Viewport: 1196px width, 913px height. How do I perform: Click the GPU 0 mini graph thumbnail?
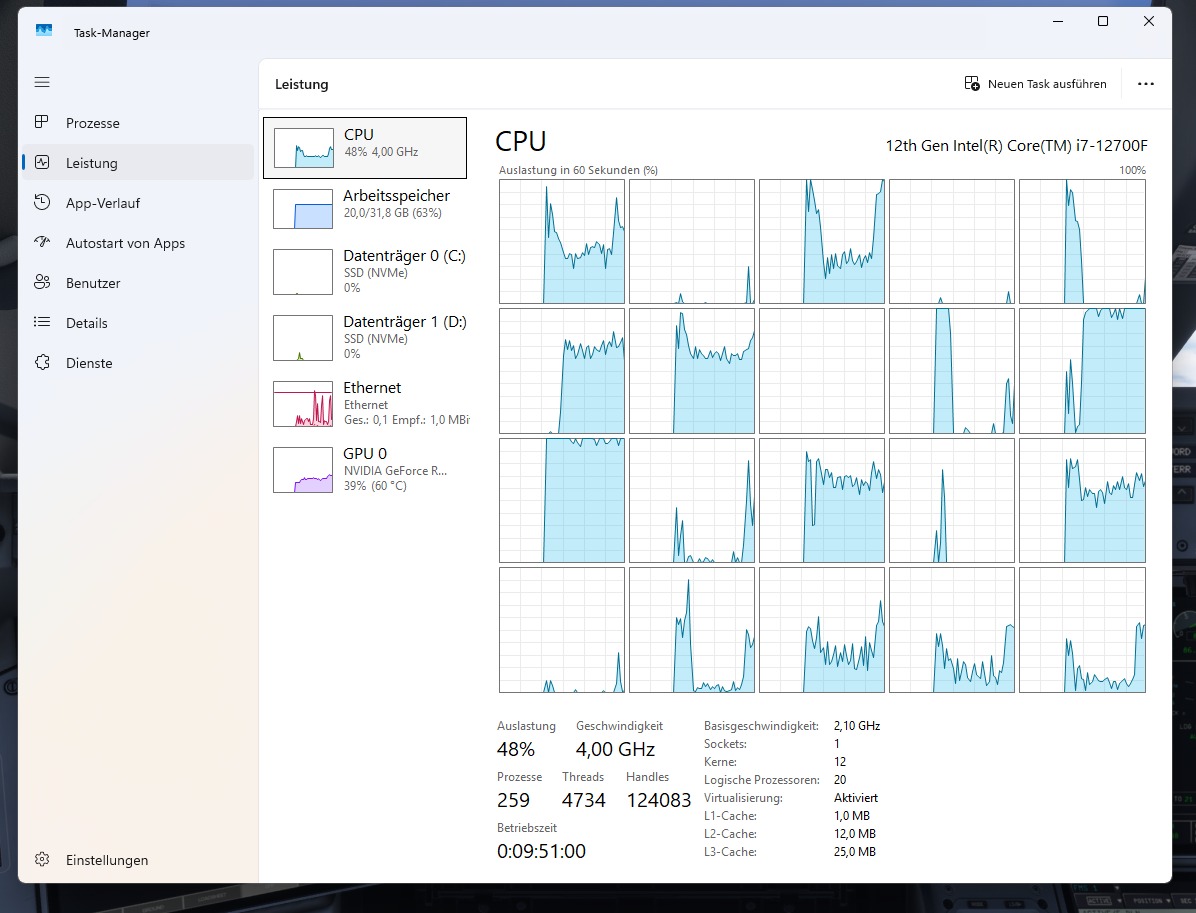coord(304,470)
